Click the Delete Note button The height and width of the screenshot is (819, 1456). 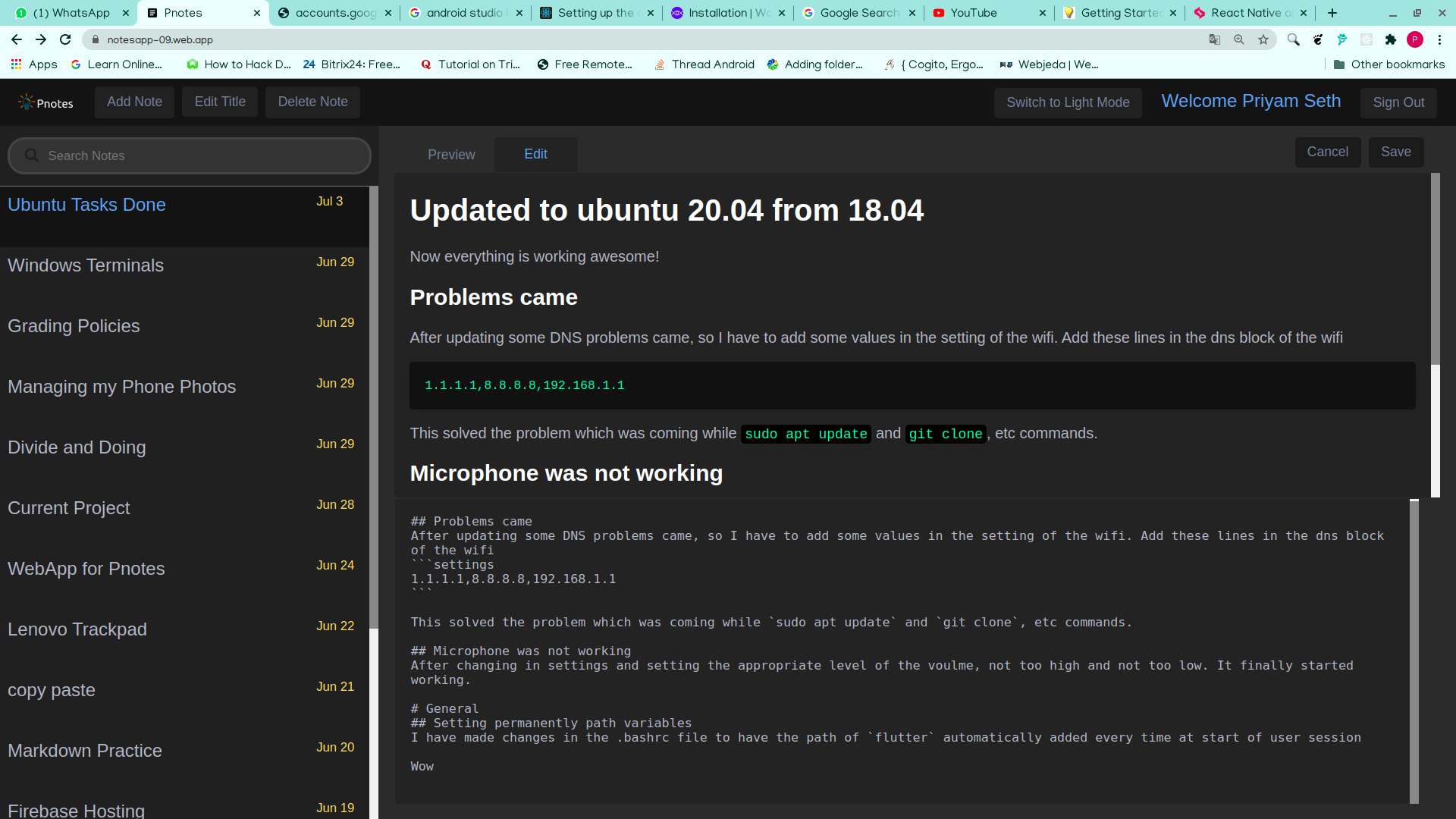coord(312,102)
